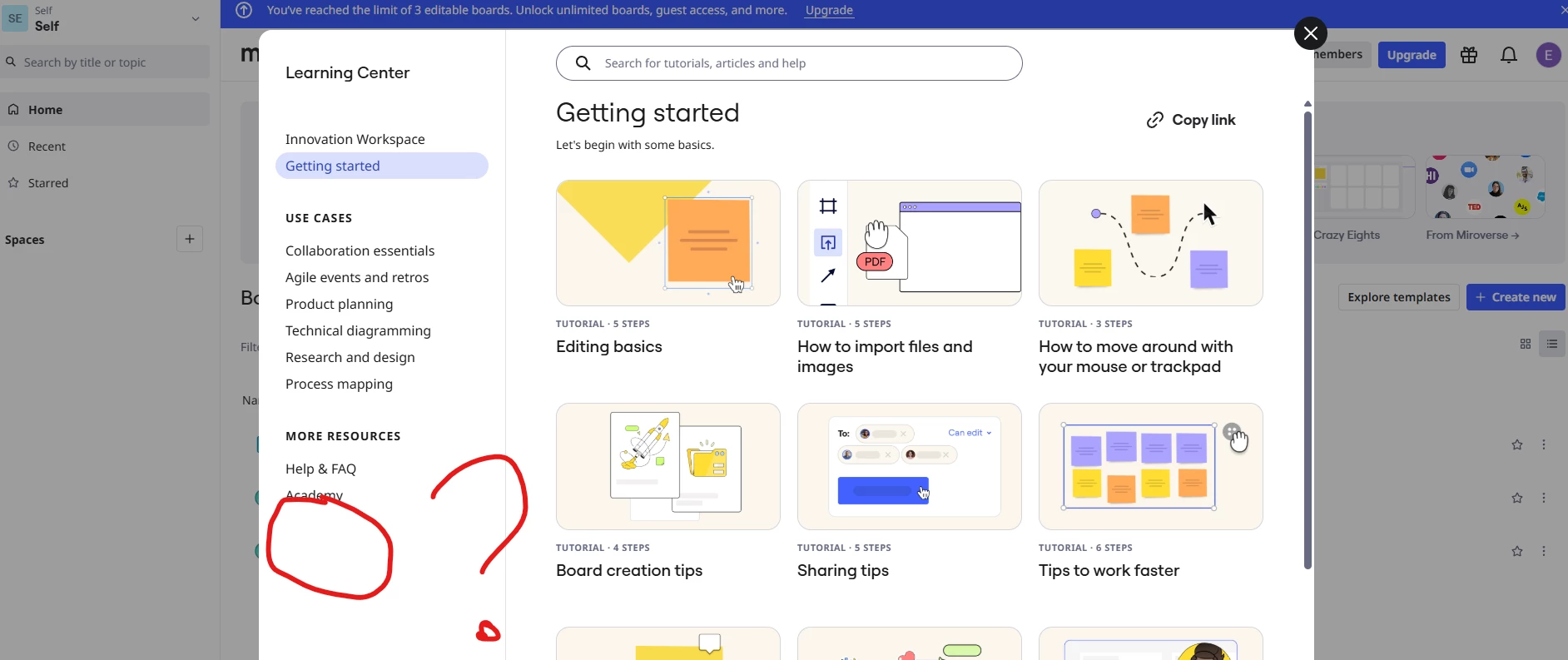Open the From Miroverse template thumbnail
The image size is (1568, 660).
[x=1486, y=187]
